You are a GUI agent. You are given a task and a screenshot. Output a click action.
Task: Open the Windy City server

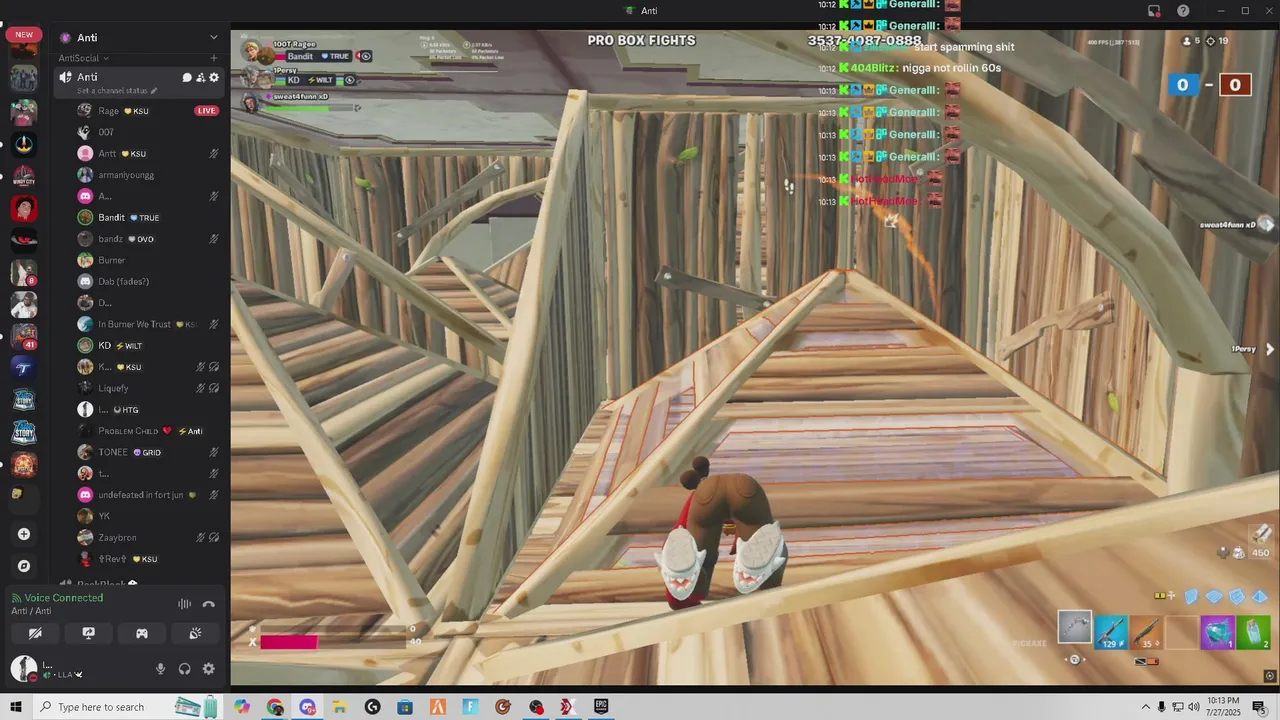tap(24, 177)
